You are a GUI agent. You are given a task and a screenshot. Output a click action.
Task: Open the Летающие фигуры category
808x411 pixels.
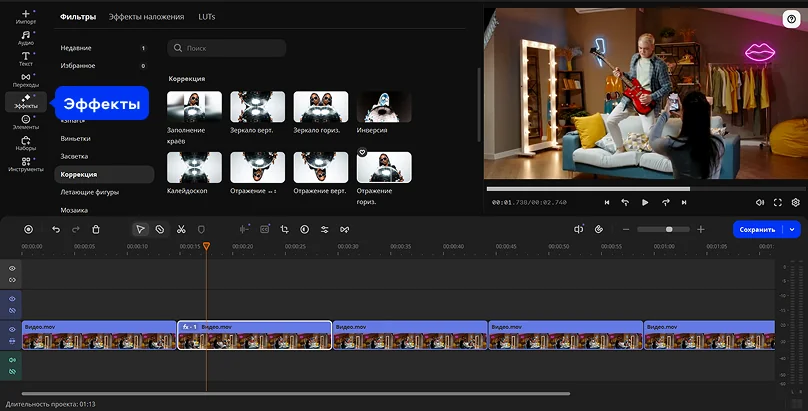point(104,192)
